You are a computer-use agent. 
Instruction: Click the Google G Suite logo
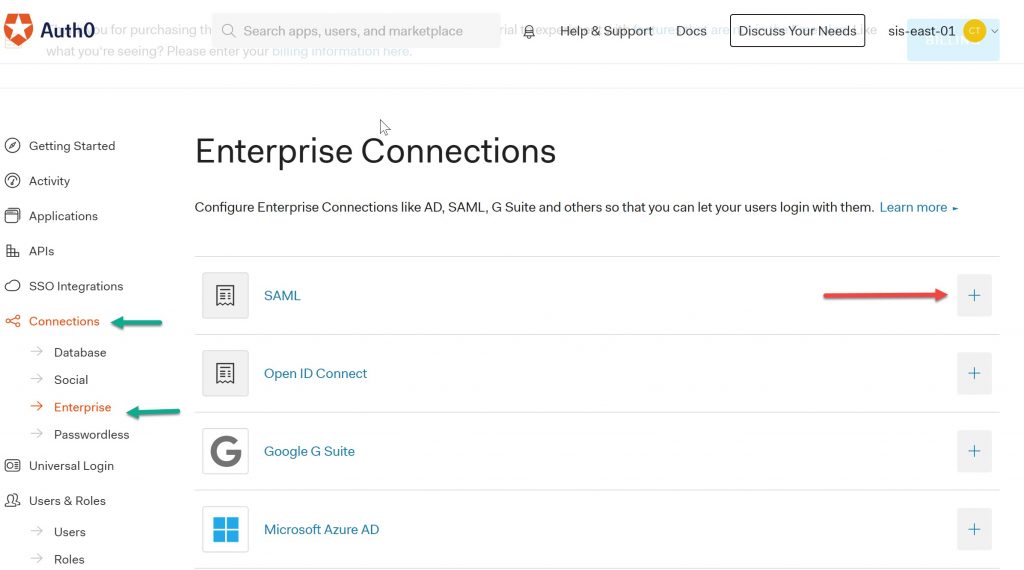[225, 451]
